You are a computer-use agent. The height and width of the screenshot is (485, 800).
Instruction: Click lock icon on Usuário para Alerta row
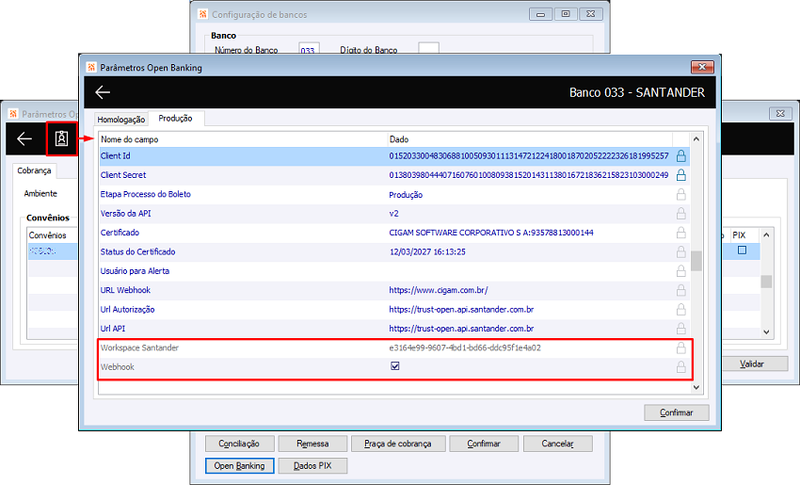pyautogui.click(x=681, y=271)
